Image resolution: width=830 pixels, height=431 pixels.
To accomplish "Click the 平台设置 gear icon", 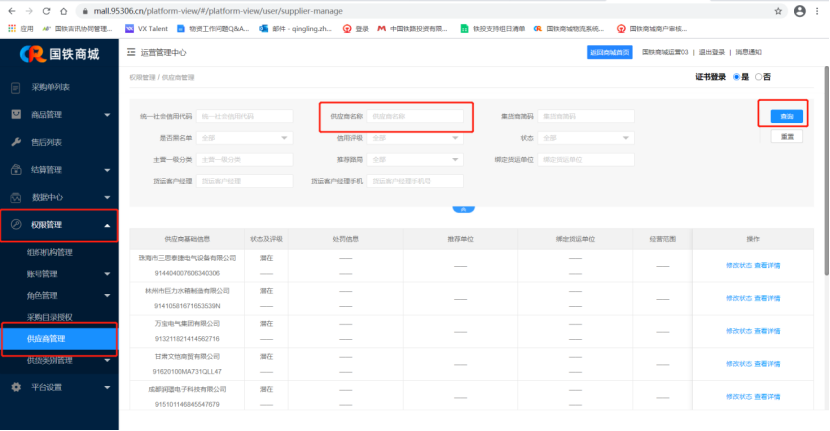I will pyautogui.click(x=16, y=387).
